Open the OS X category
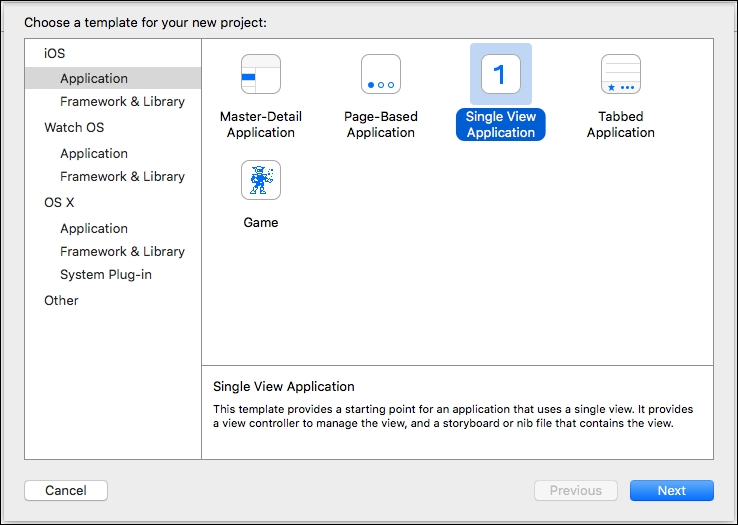This screenshot has height=525, width=738. point(59,202)
